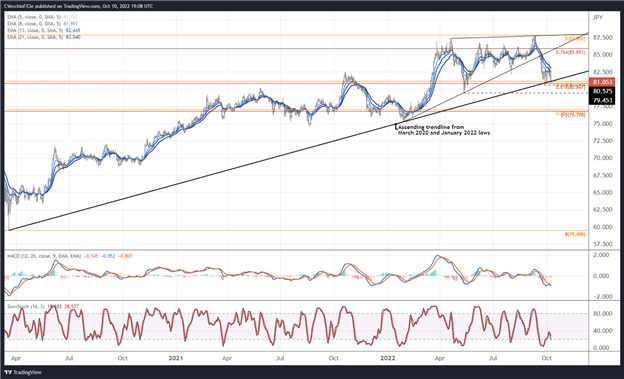Click the 0 (59.490) Fibonacci level label

click(x=575, y=234)
